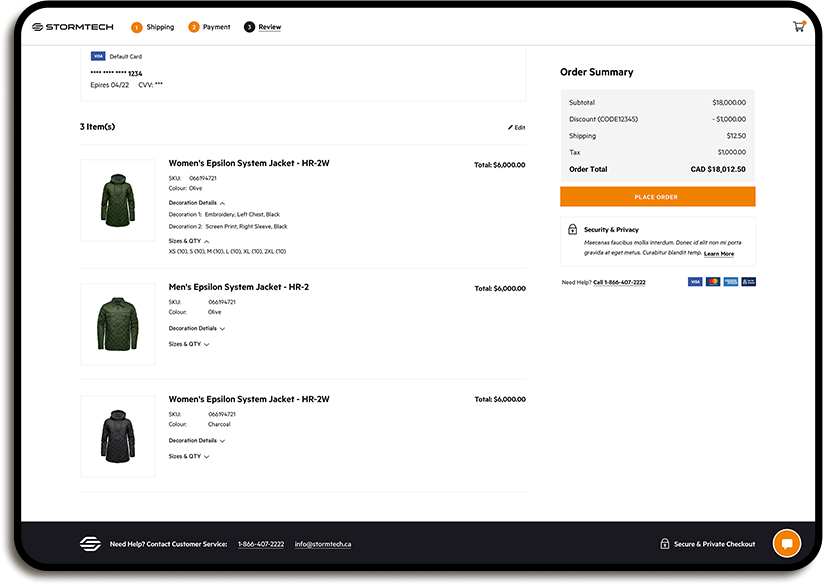Click Decoration 2: Screen Print, Right Sleeve, Black
Image resolution: width=823 pixels, height=584 pixels.
coord(228,227)
